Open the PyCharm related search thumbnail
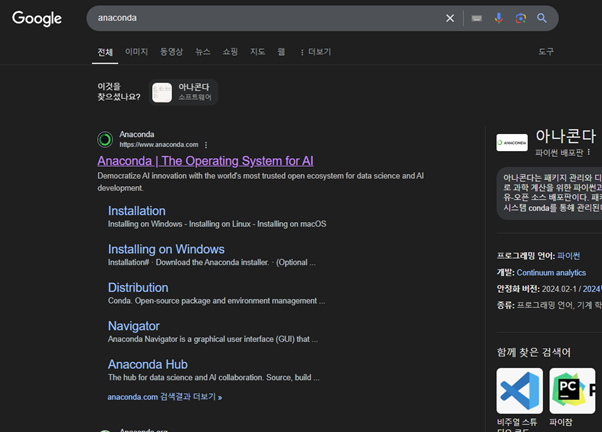This screenshot has width=602, height=432. [572, 391]
